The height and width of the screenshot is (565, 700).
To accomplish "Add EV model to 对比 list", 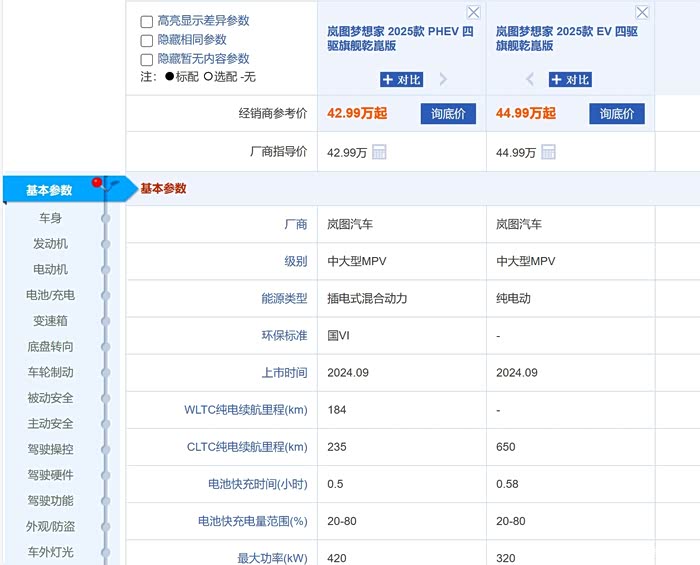I will coord(570,80).
